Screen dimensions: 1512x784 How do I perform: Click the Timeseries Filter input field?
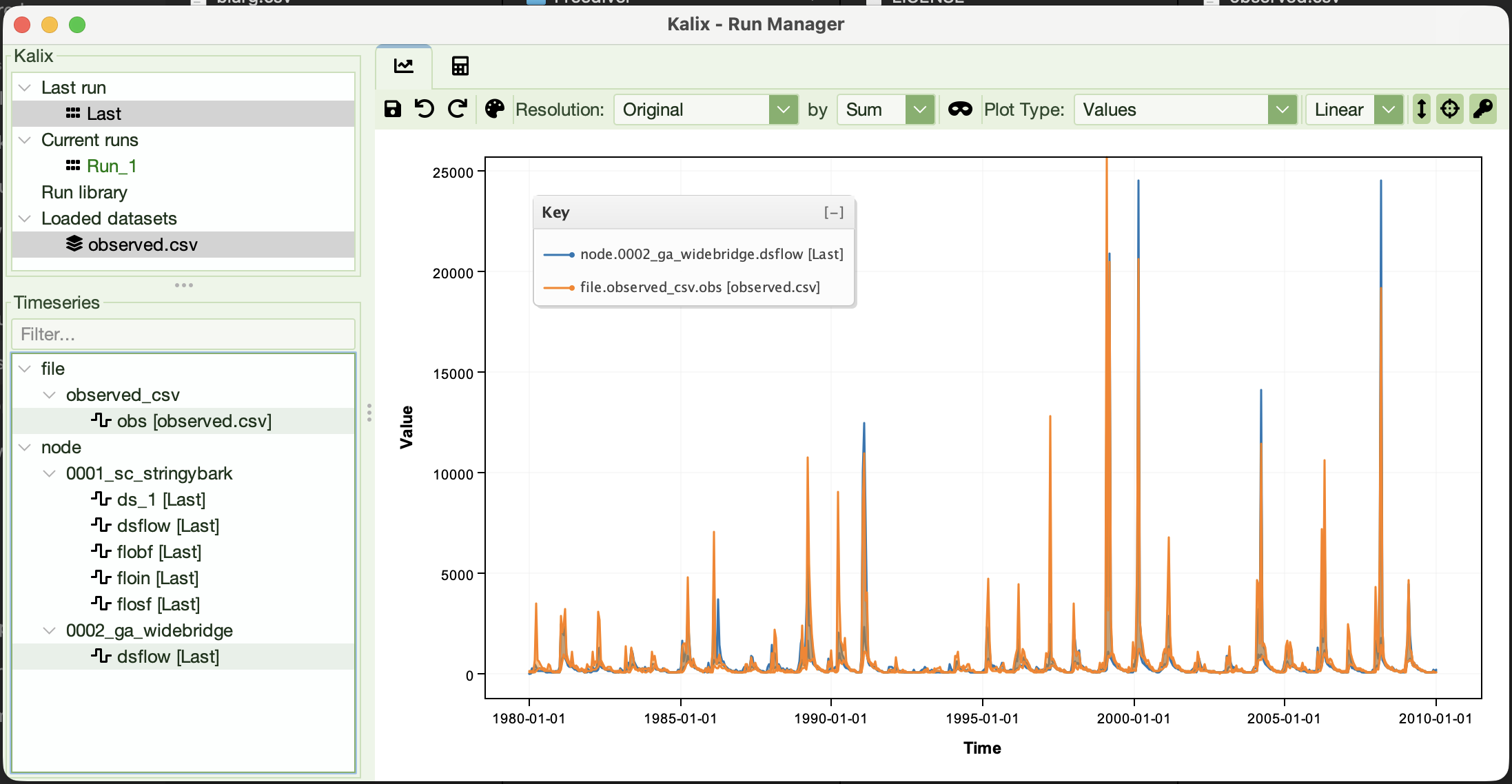click(183, 334)
